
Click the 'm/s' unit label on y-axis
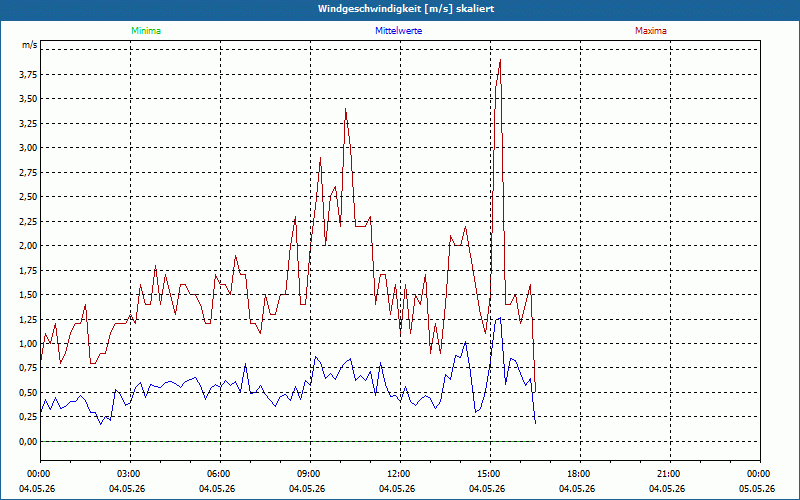click(x=30, y=45)
